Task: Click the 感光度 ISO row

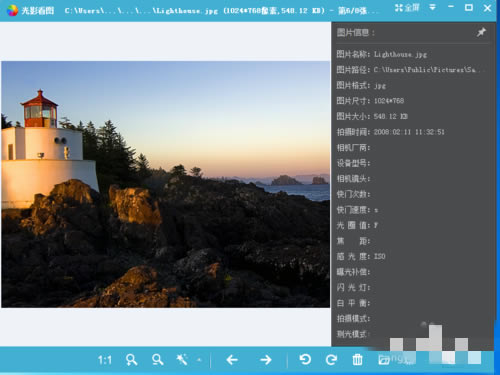Action: pyautogui.click(x=361, y=256)
